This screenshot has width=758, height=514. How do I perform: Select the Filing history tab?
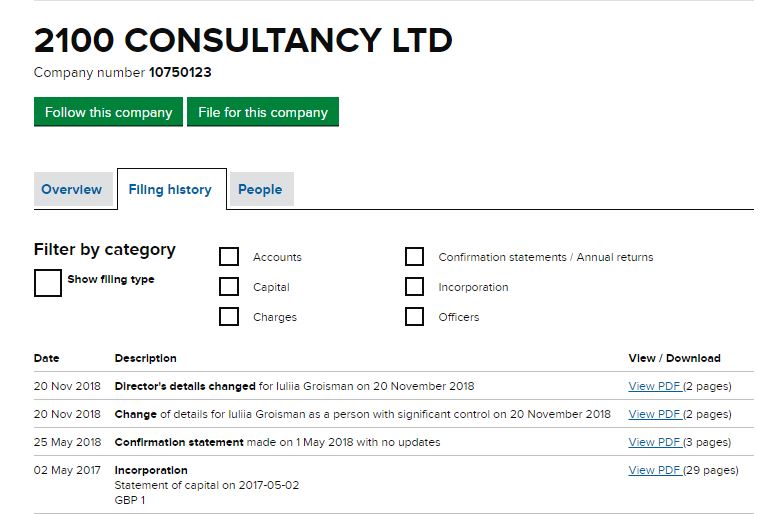tap(170, 190)
